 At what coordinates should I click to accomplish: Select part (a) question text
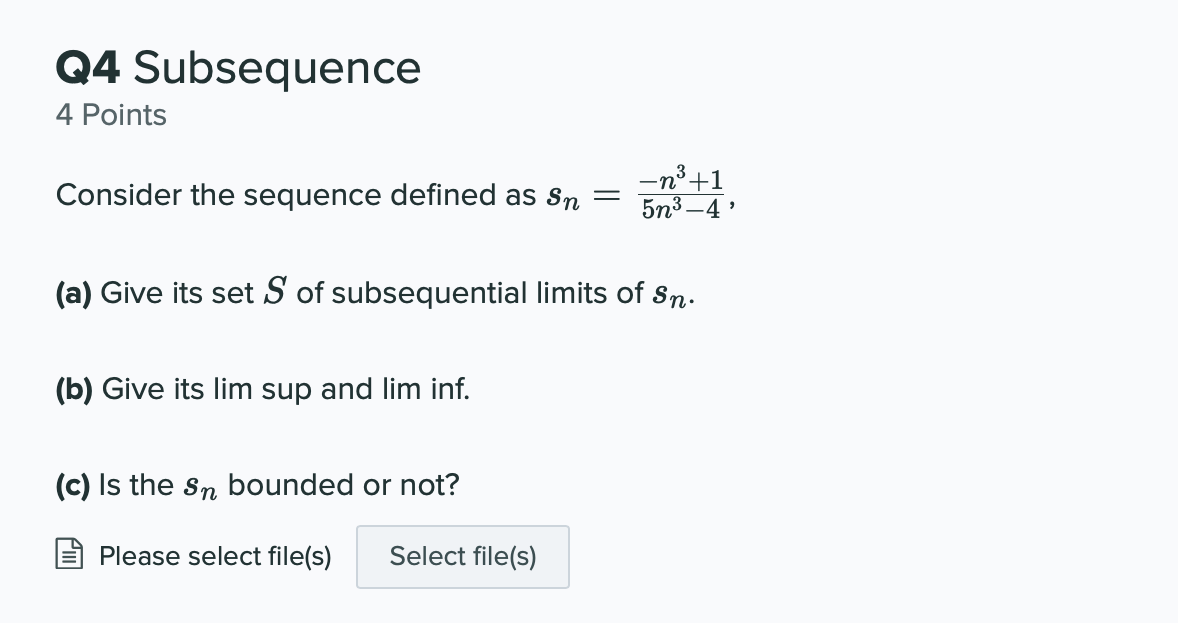[374, 293]
